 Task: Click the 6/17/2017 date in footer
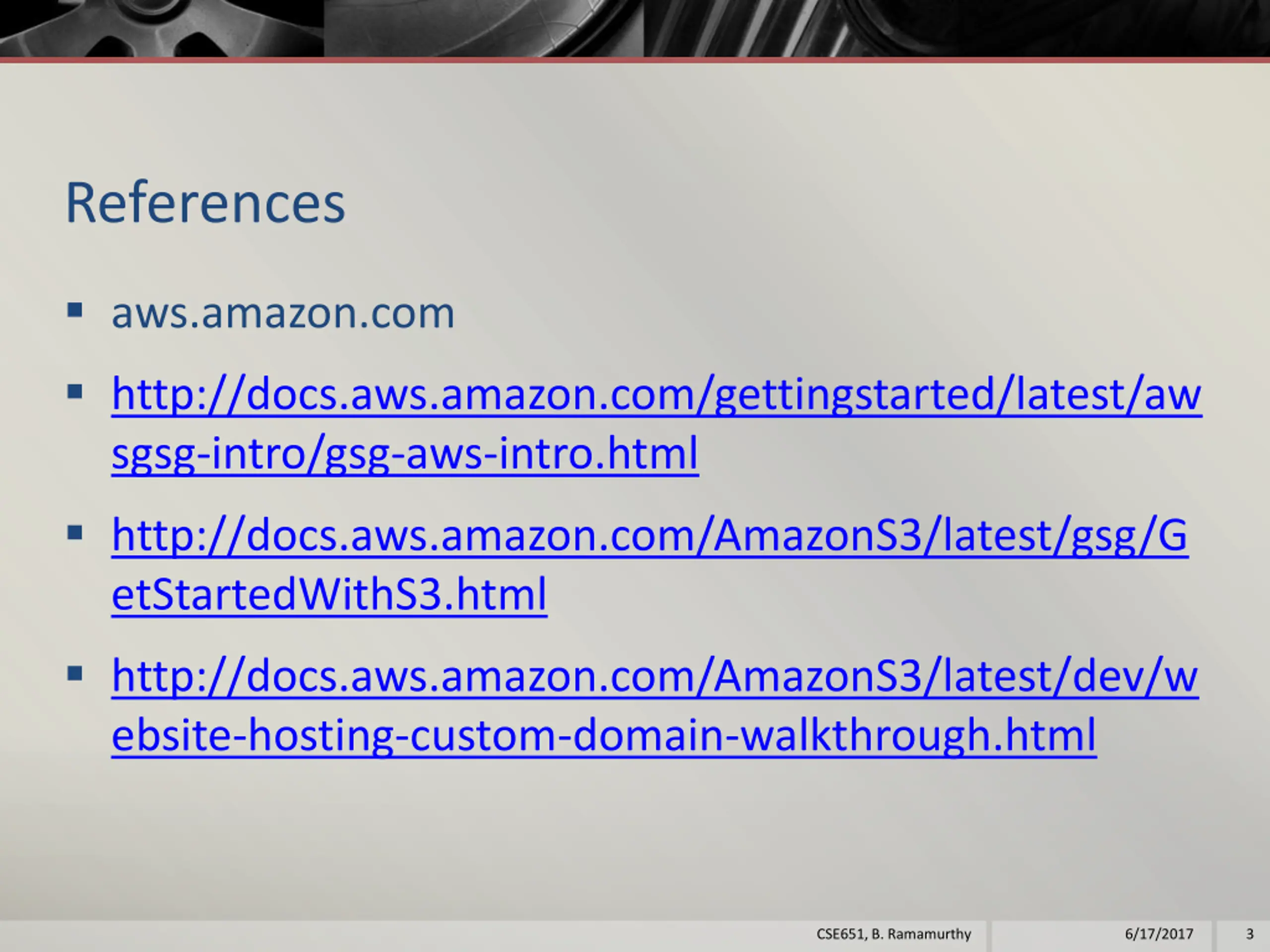click(x=1158, y=935)
